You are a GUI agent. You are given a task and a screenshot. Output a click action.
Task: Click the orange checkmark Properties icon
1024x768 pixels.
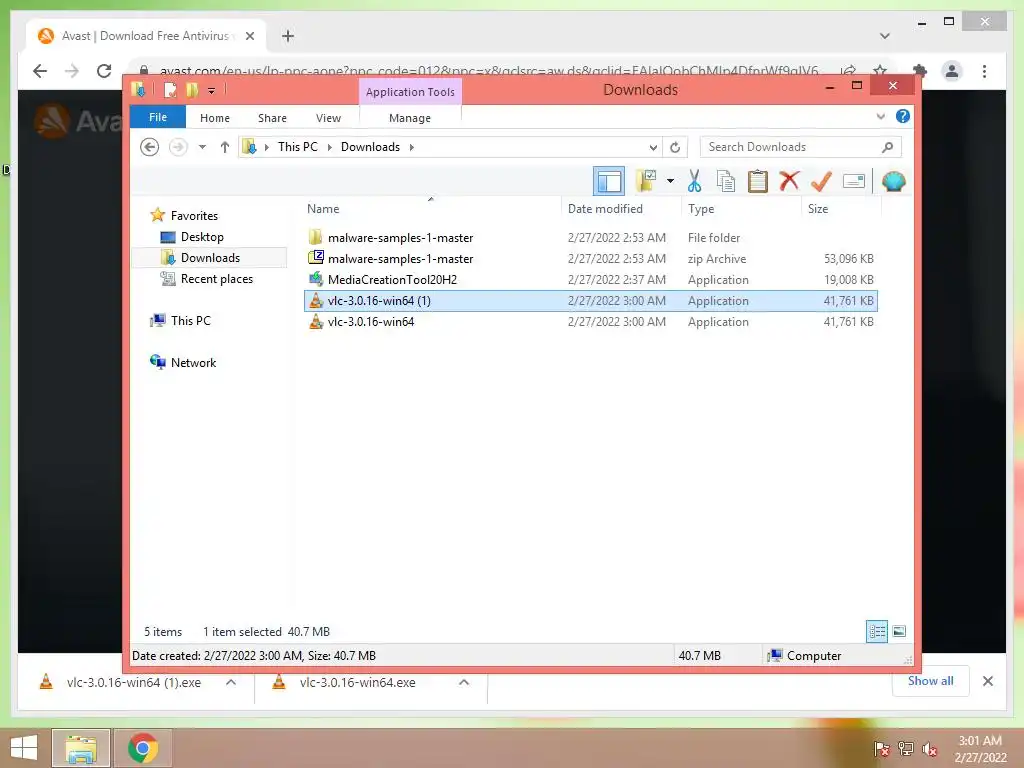pyautogui.click(x=821, y=182)
